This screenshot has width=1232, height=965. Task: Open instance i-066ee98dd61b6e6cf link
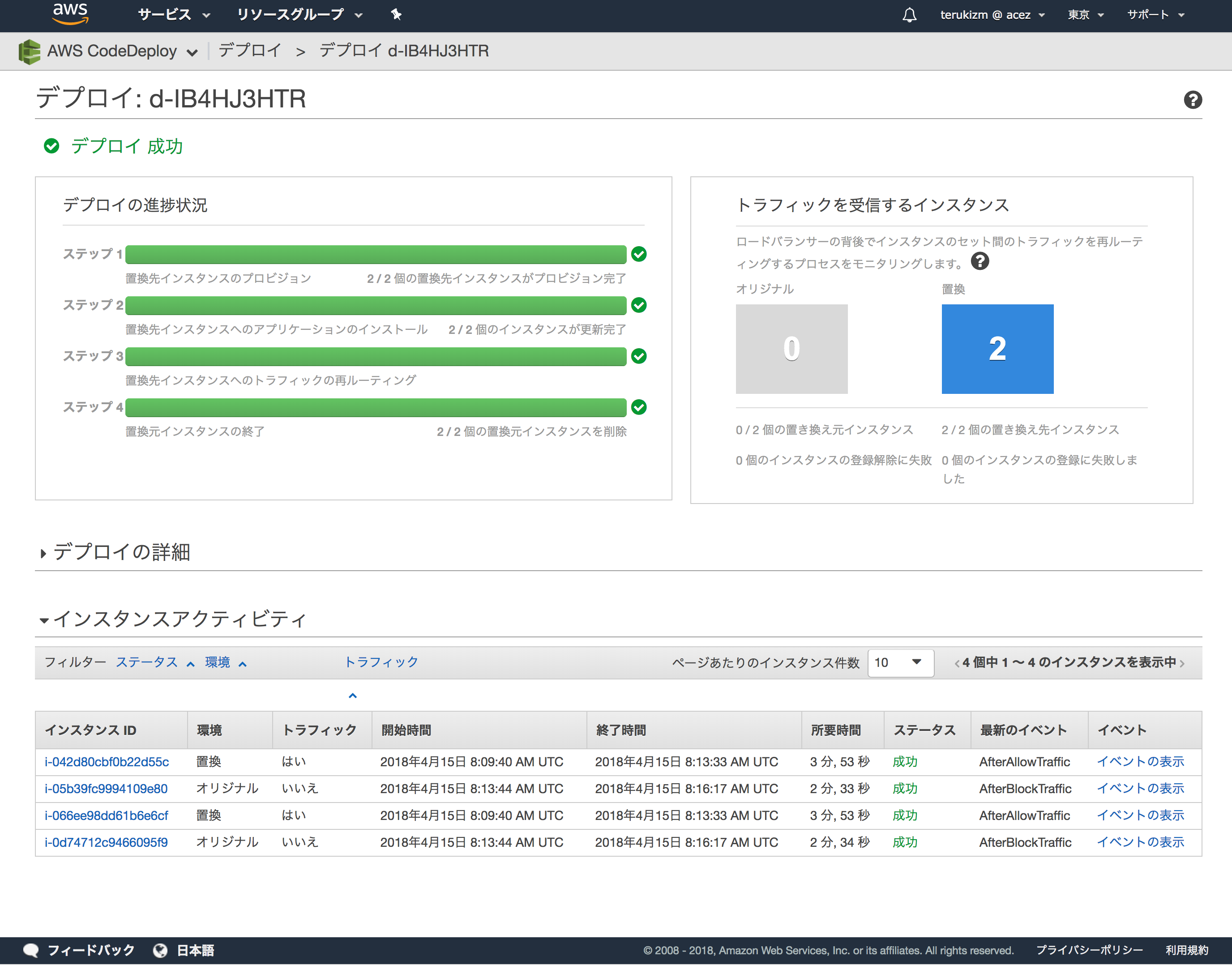click(x=106, y=815)
